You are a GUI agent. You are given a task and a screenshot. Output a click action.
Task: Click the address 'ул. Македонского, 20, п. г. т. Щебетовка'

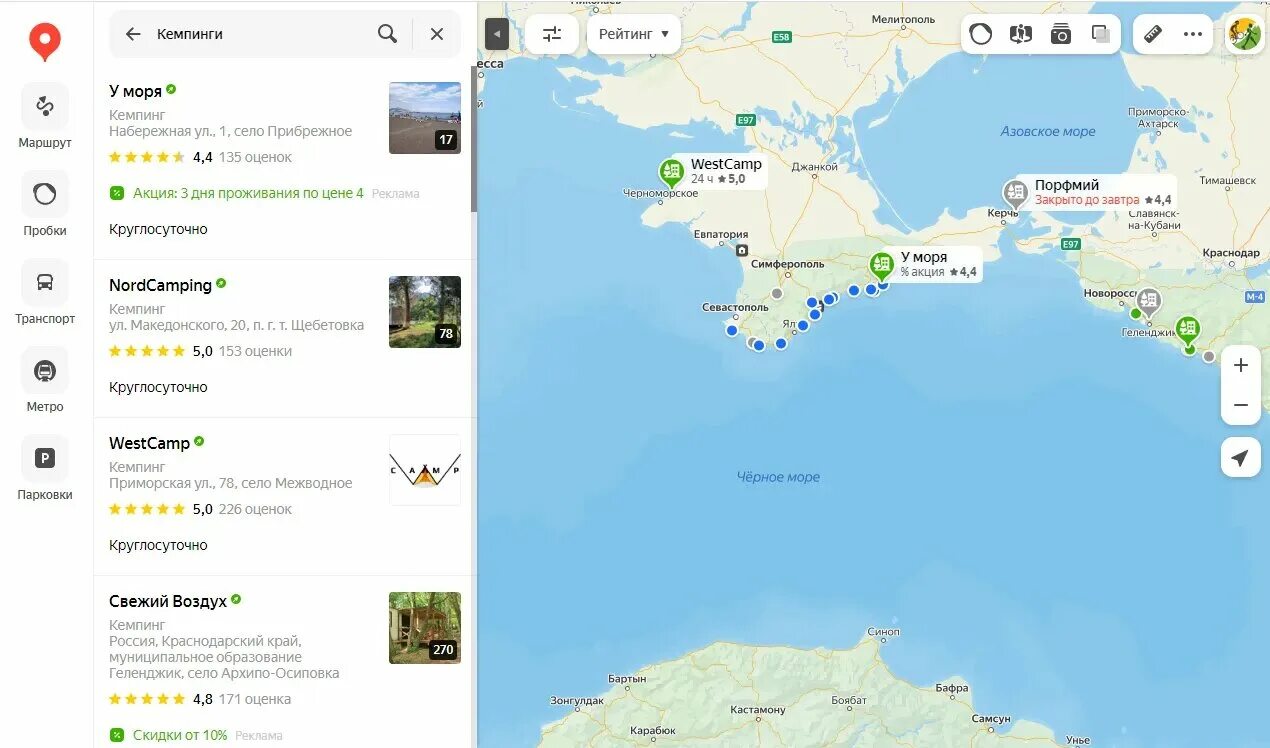(x=237, y=325)
